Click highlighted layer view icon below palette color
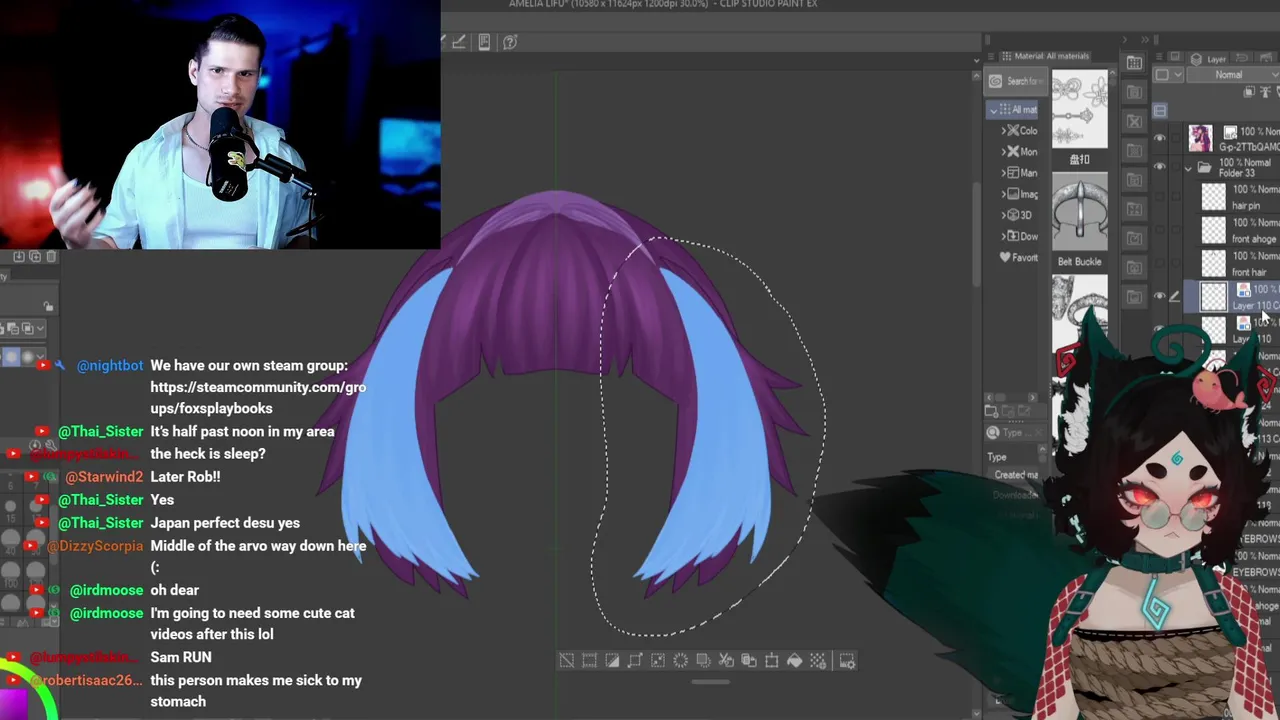This screenshot has height=720, width=1280. pos(1160,110)
